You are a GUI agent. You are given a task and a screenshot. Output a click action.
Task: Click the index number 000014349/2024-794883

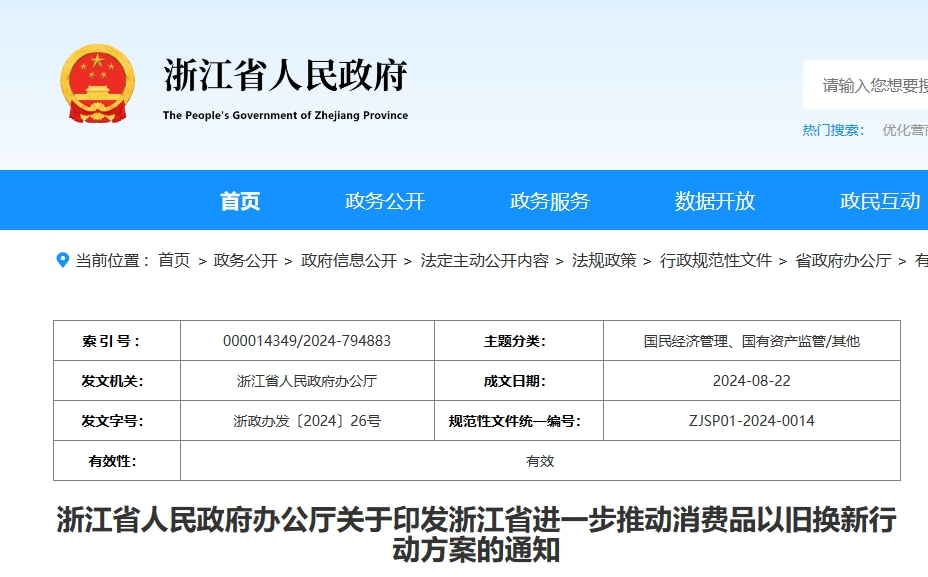(x=307, y=341)
